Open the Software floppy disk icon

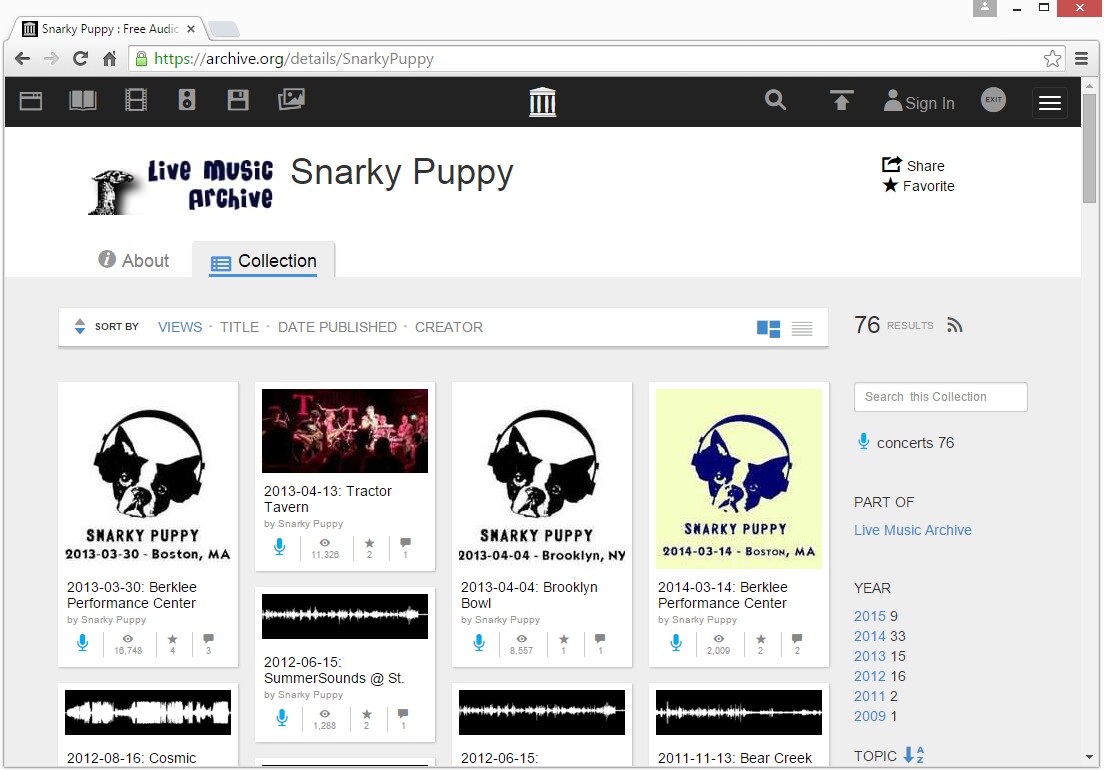pyautogui.click(x=238, y=100)
